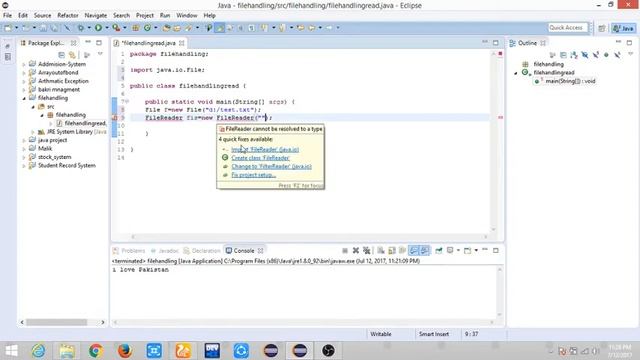Click Collapse All in Package Explorer
Image resolution: width=640 pixels, height=360 pixels.
coord(61,54)
